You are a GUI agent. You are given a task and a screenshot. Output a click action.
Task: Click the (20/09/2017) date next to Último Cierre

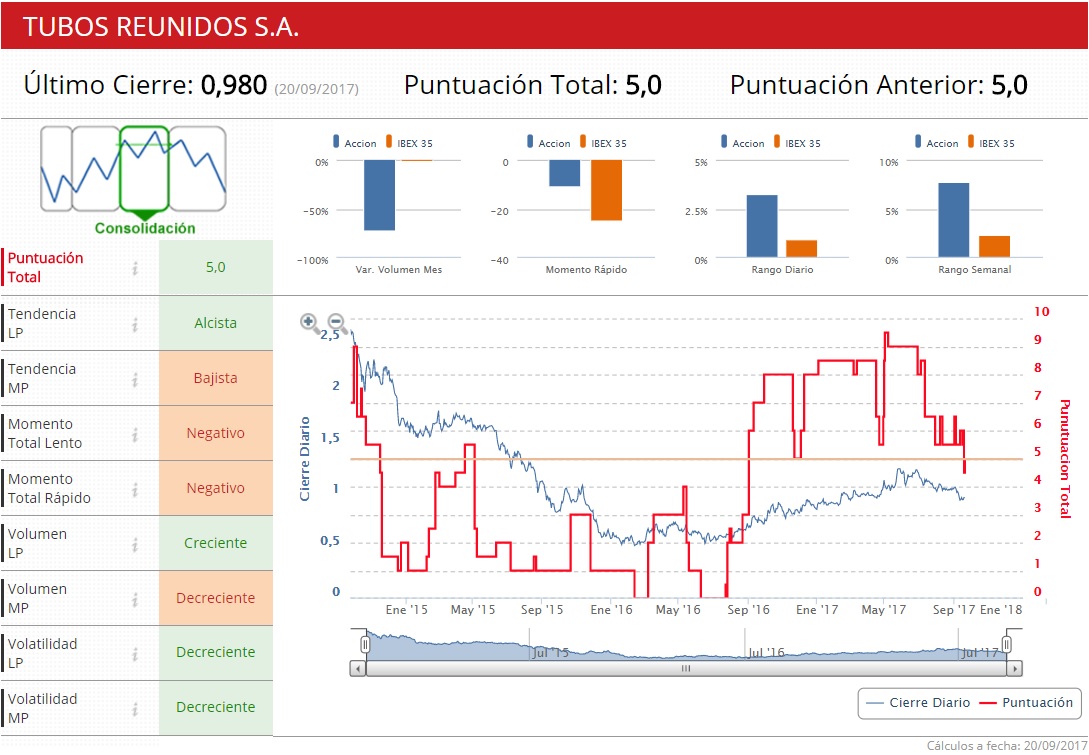317,89
